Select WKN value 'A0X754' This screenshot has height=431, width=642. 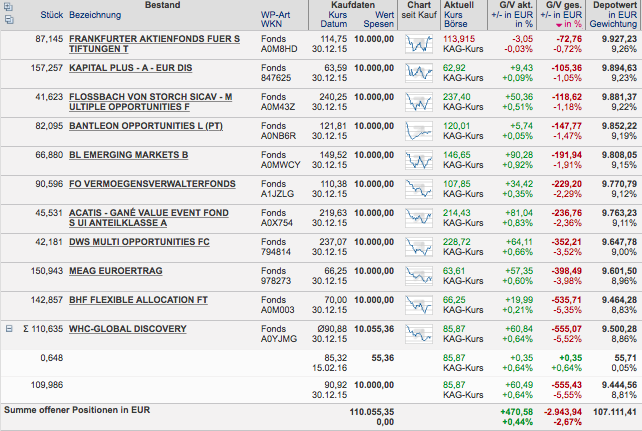point(277,223)
